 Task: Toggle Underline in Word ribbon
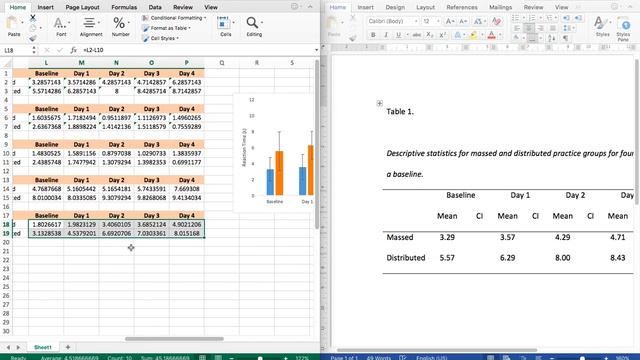coord(398,35)
